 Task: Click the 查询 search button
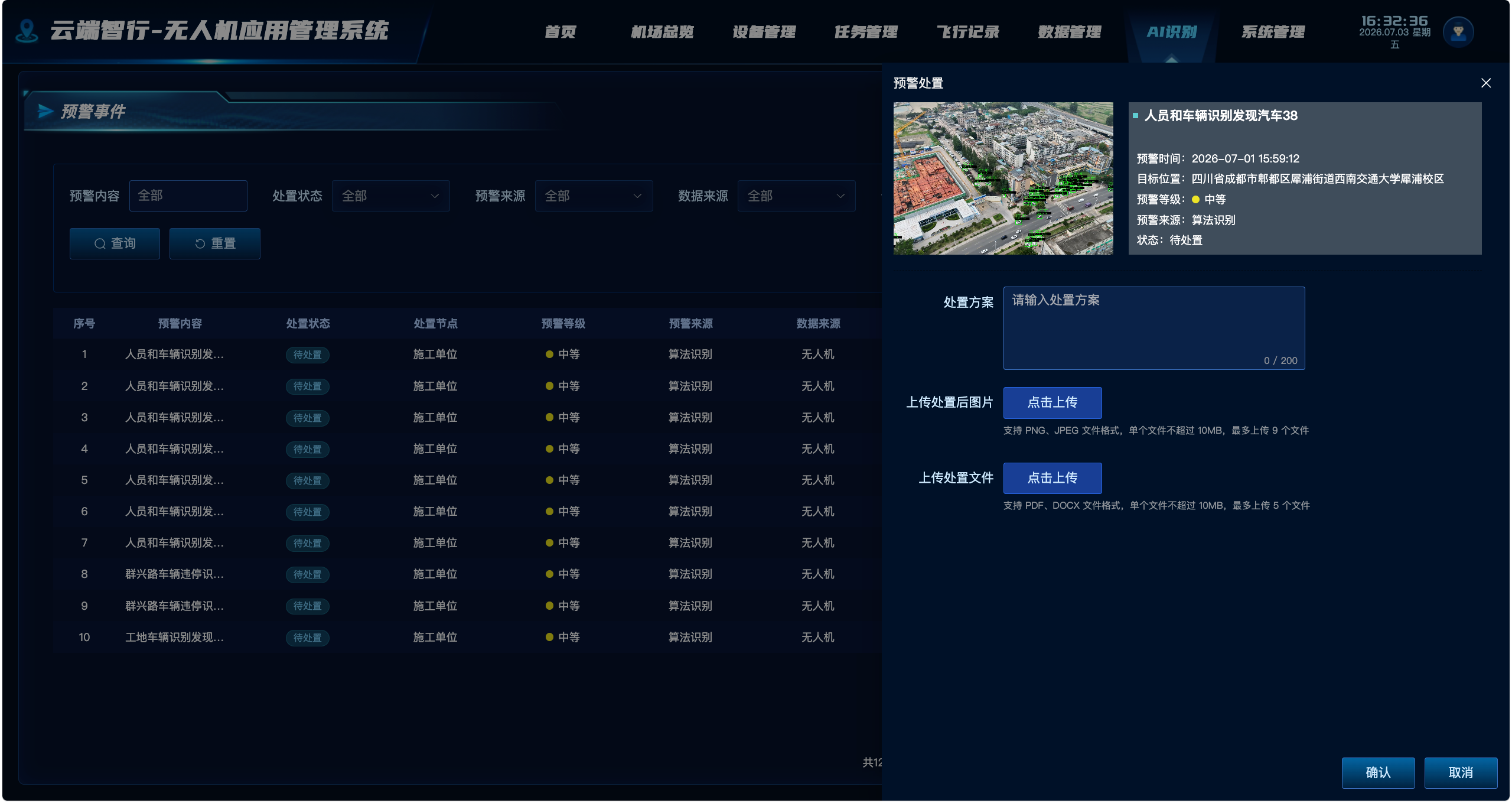(x=115, y=243)
